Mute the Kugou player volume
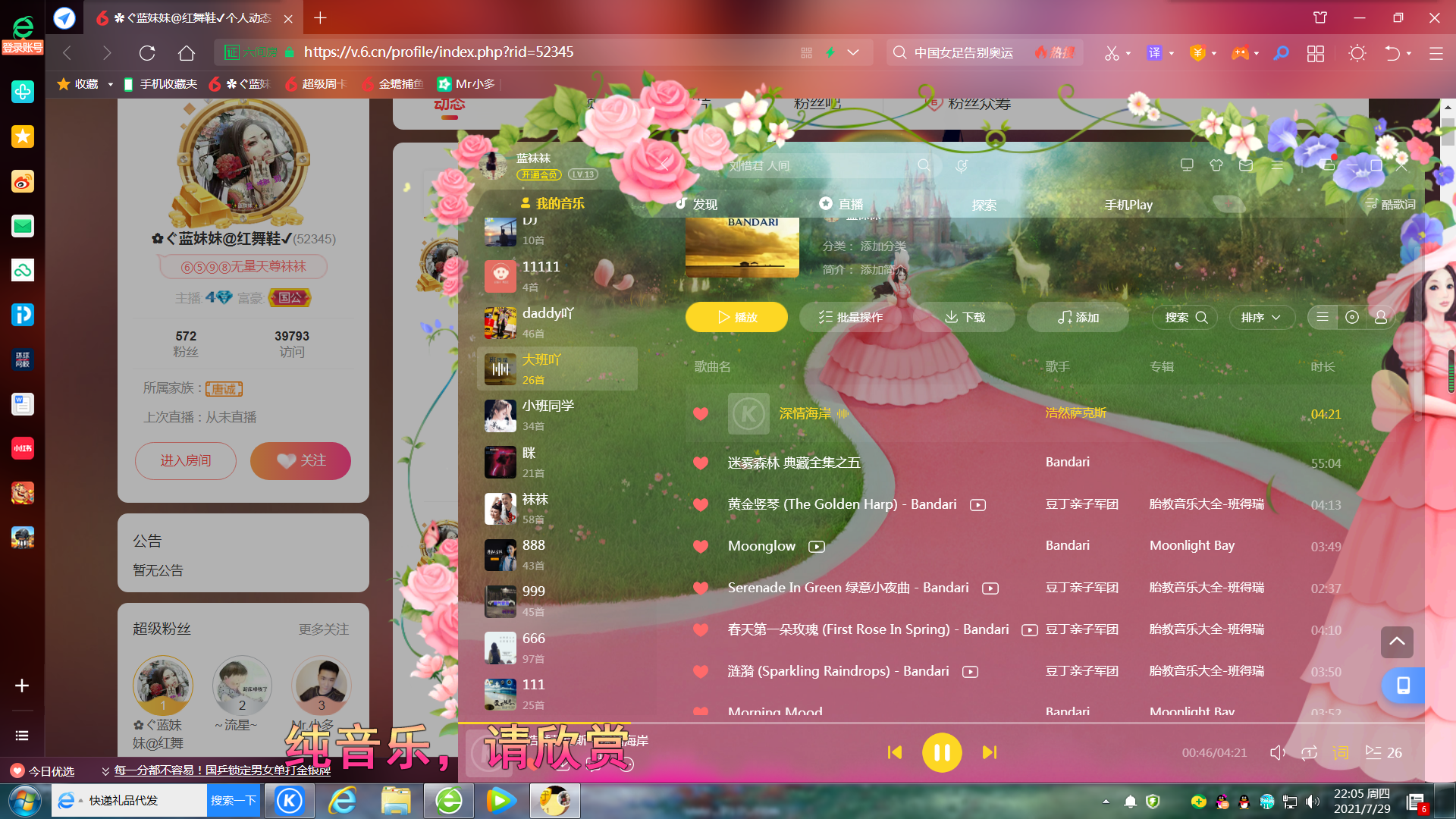 point(1278,752)
